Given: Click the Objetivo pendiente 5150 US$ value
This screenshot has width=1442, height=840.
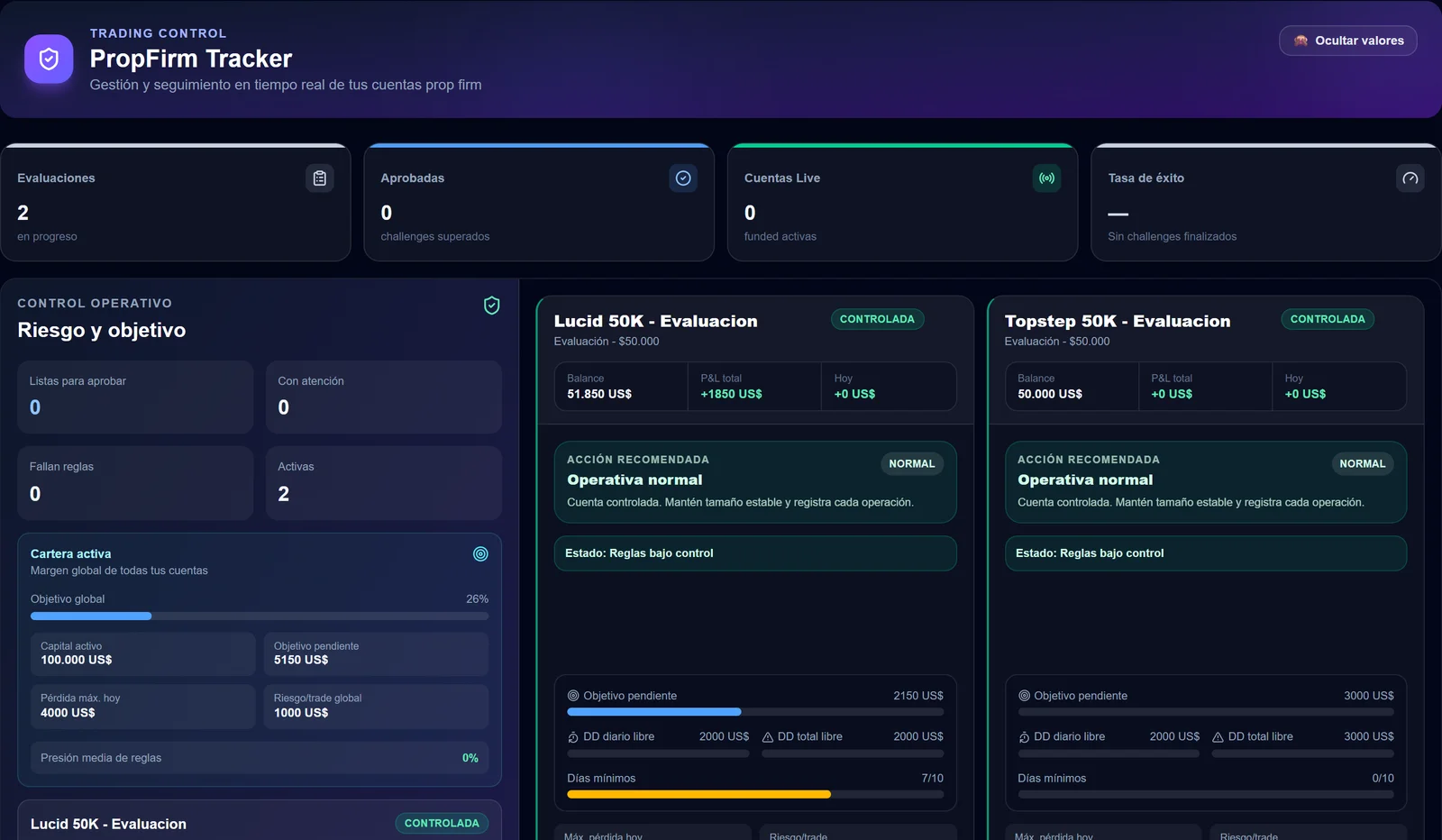Looking at the screenshot, I should 301,660.
